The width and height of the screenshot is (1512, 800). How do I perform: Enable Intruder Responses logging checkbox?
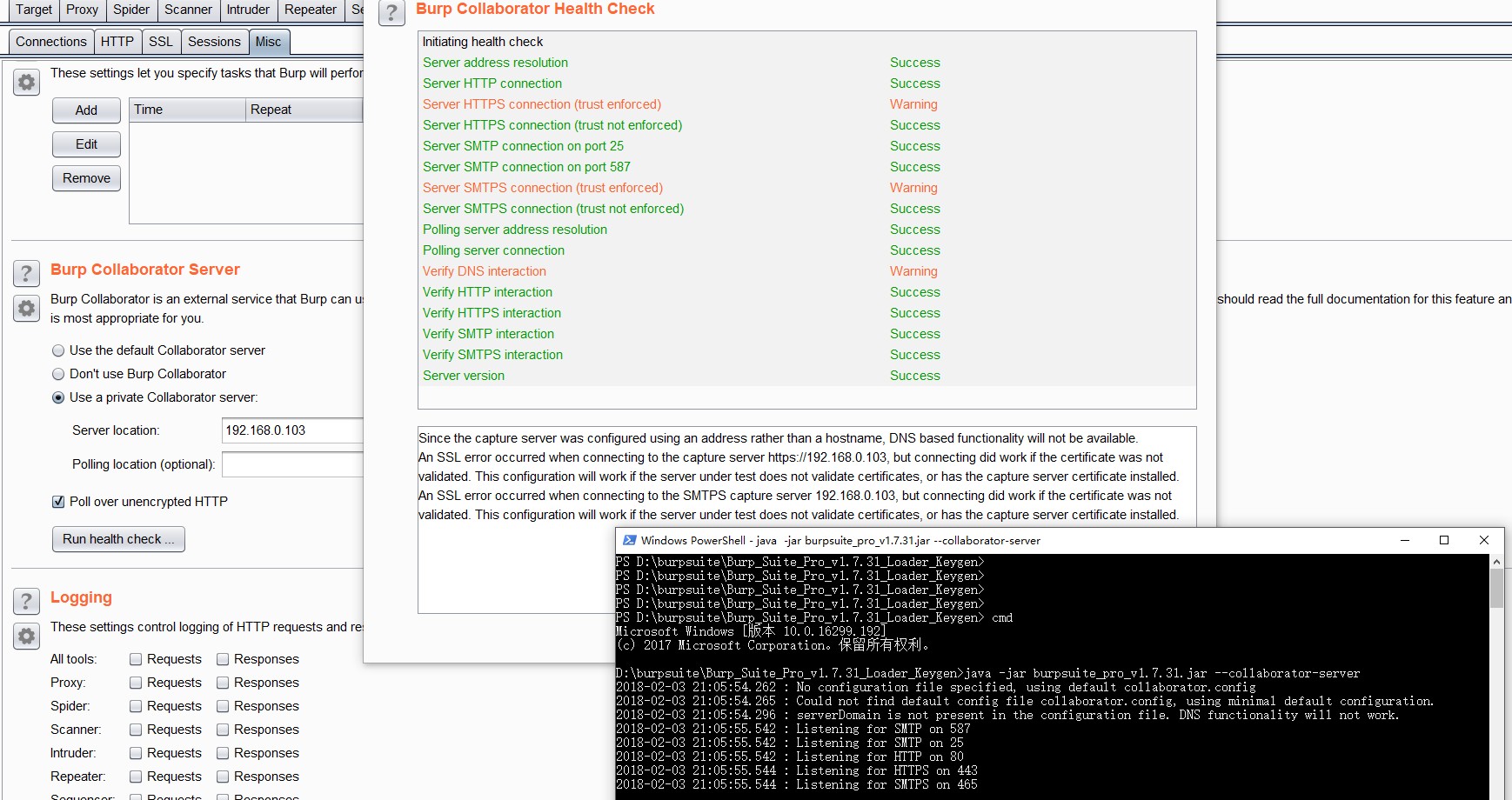pos(223,753)
